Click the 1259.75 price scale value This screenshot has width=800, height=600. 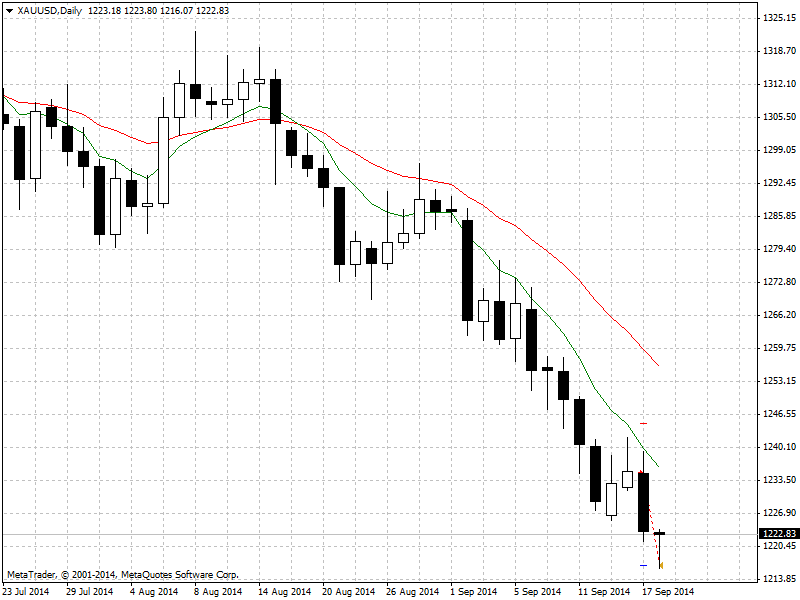(779, 348)
